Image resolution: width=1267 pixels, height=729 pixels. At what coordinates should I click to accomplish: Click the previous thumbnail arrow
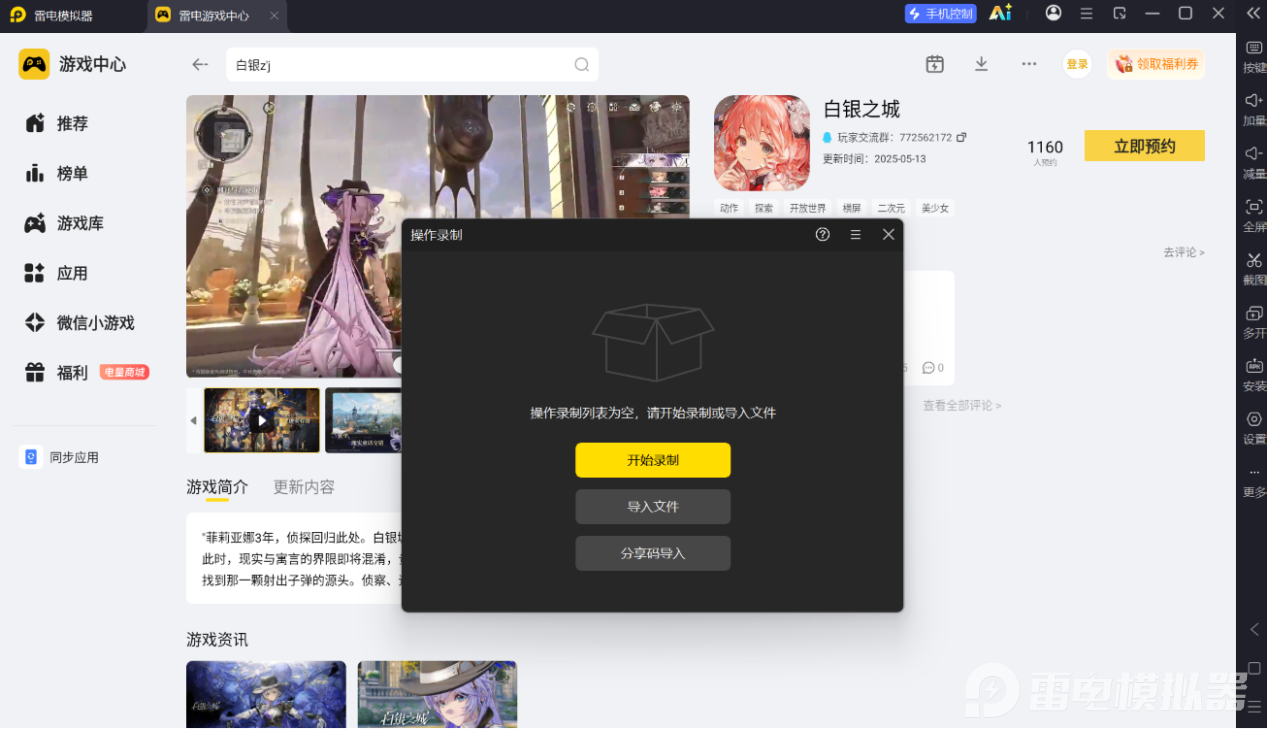pos(193,421)
